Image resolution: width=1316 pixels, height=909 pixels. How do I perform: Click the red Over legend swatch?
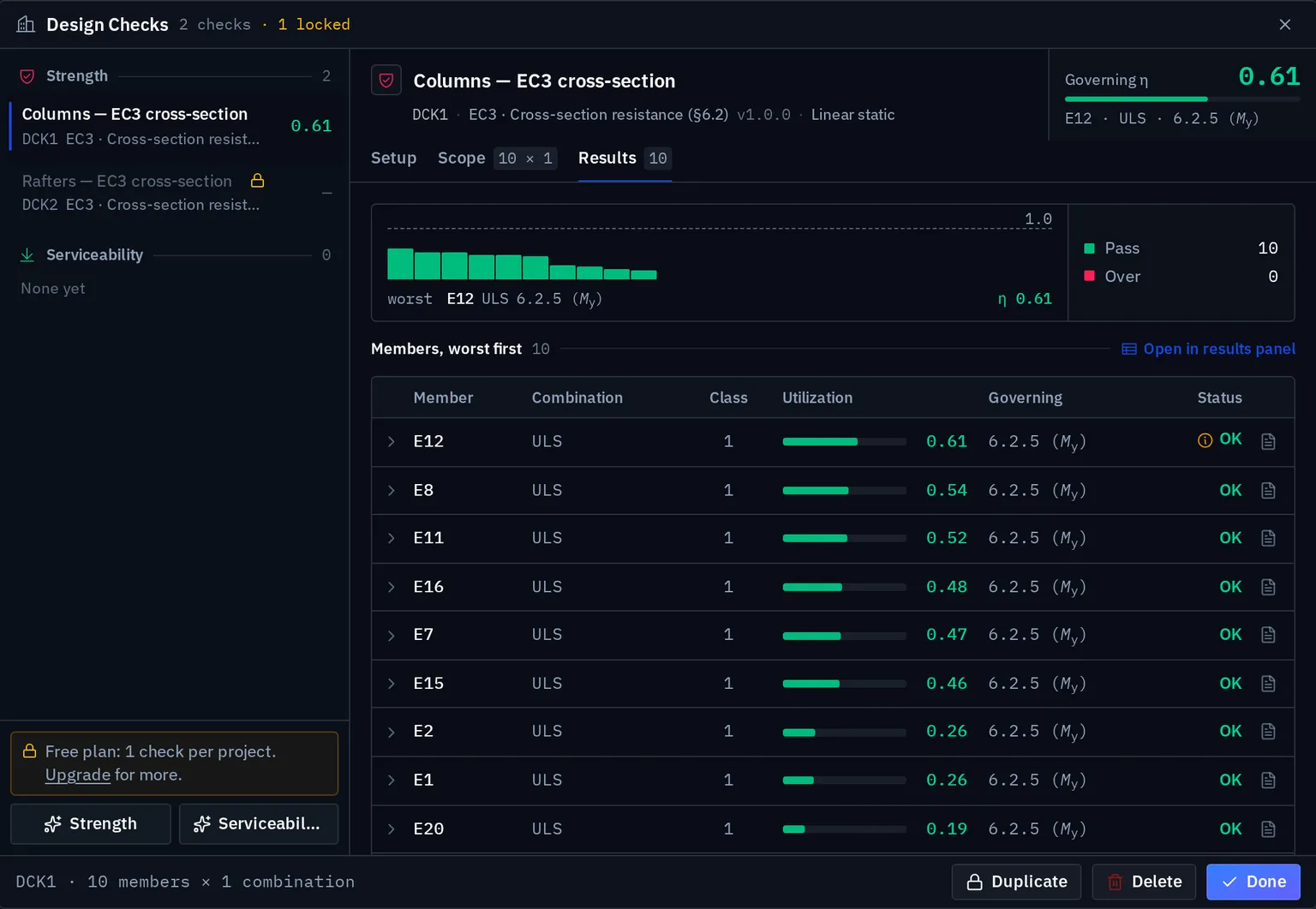tap(1090, 276)
